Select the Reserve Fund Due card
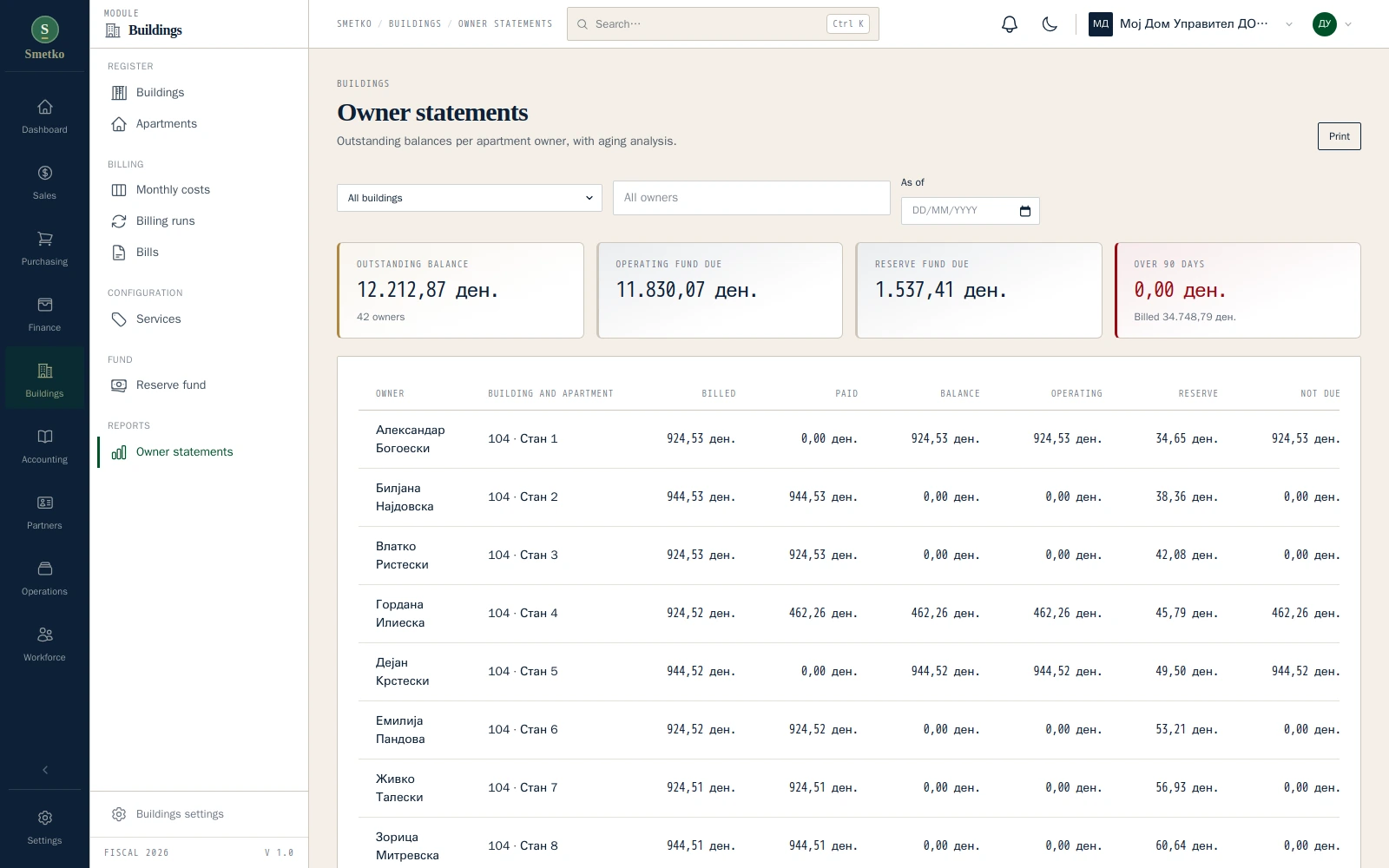The height and width of the screenshot is (868, 1389). pyautogui.click(x=978, y=290)
